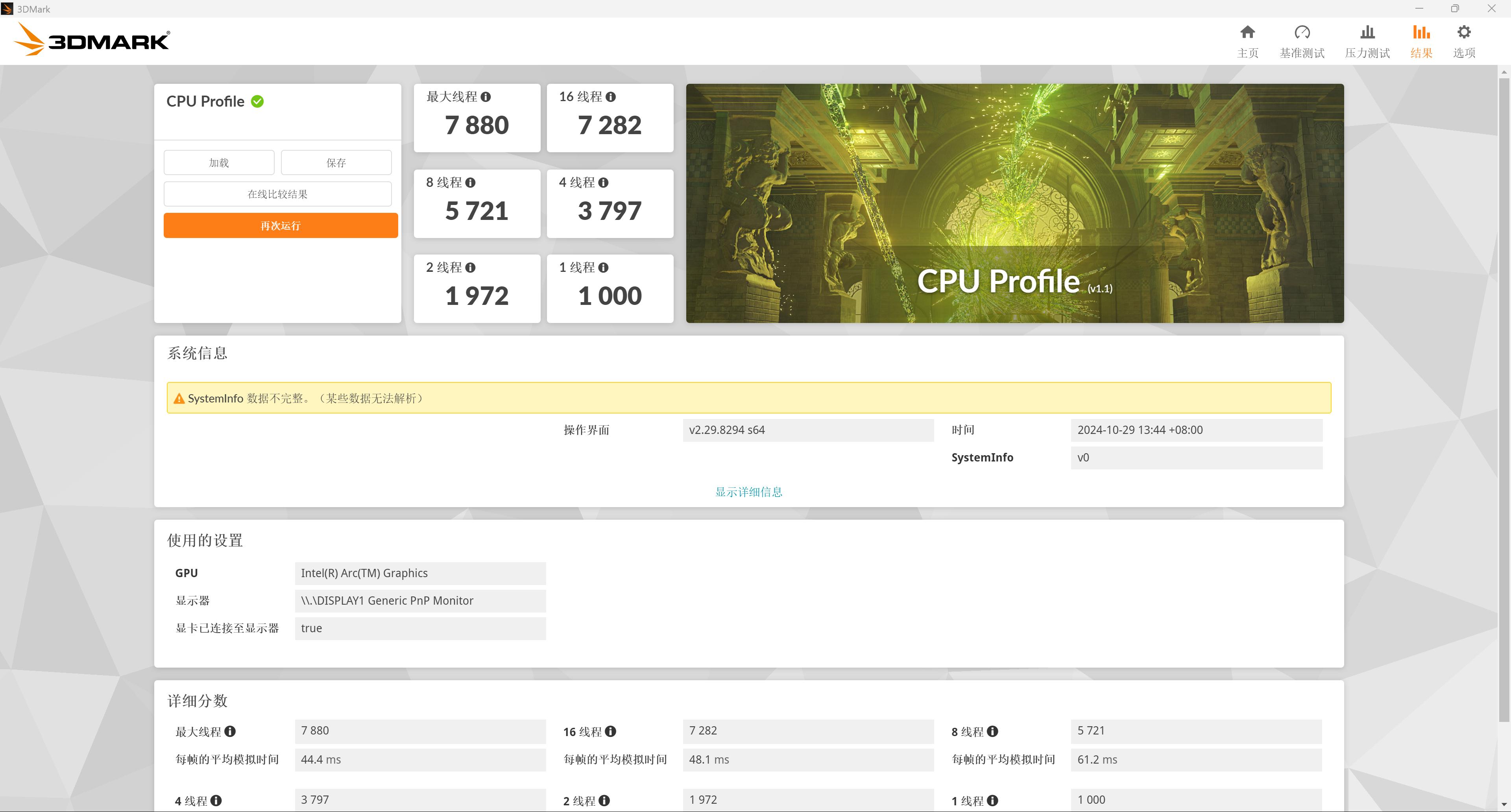Open Options (选项) gear icon
Screen dimensions: 1511x812
[x=1463, y=32]
